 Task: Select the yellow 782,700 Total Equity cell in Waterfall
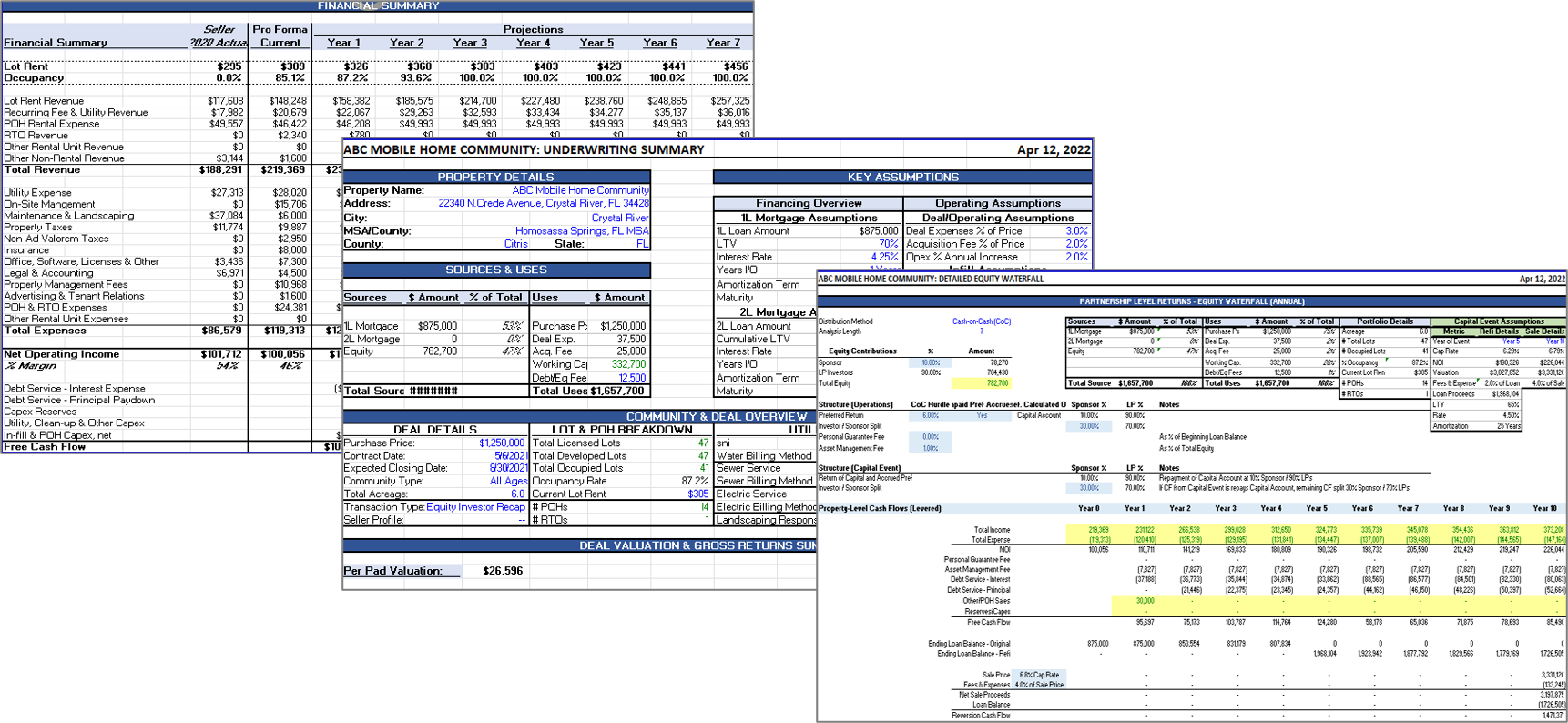pos(982,383)
